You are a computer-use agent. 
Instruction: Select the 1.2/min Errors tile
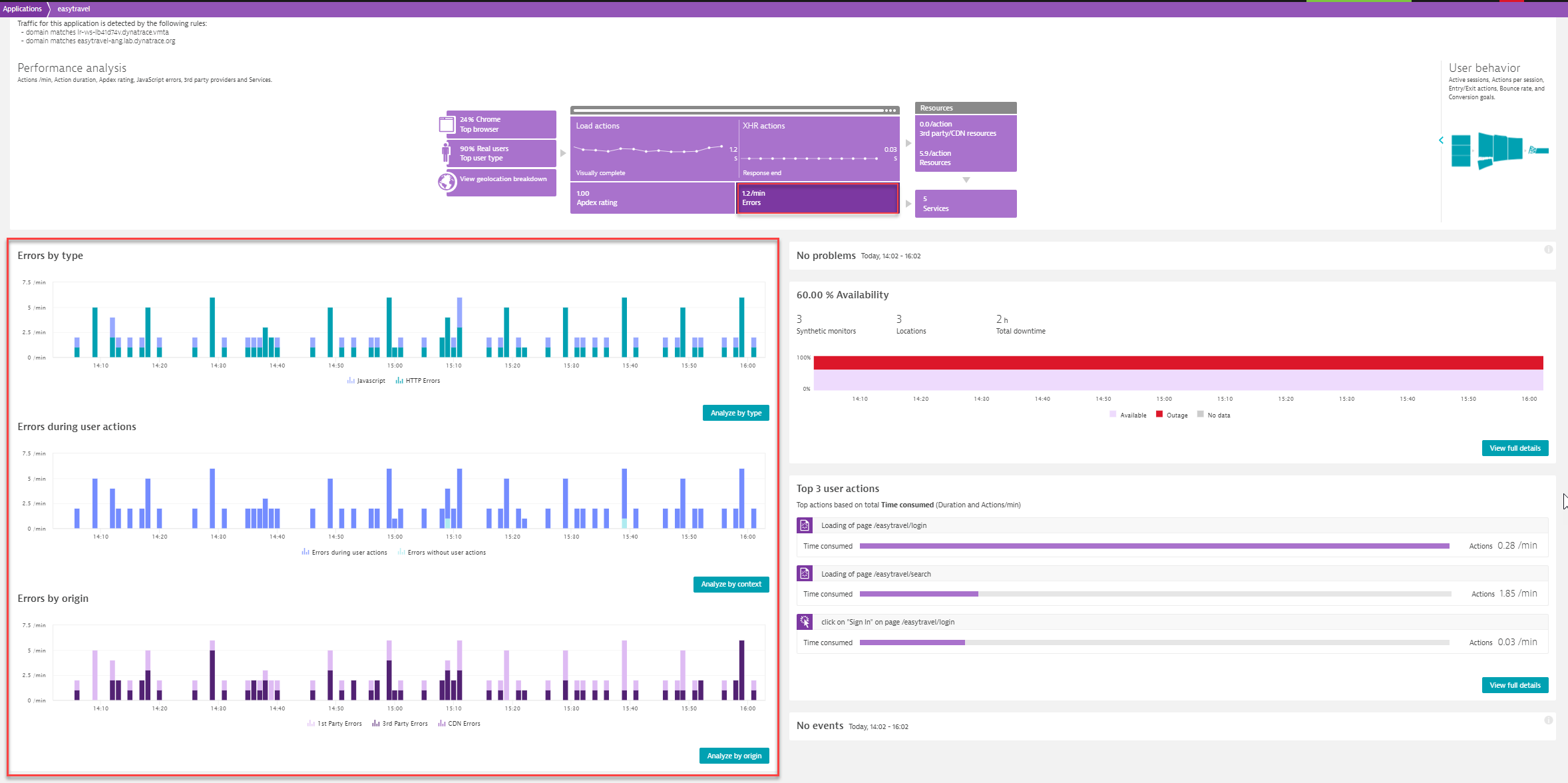click(x=818, y=198)
